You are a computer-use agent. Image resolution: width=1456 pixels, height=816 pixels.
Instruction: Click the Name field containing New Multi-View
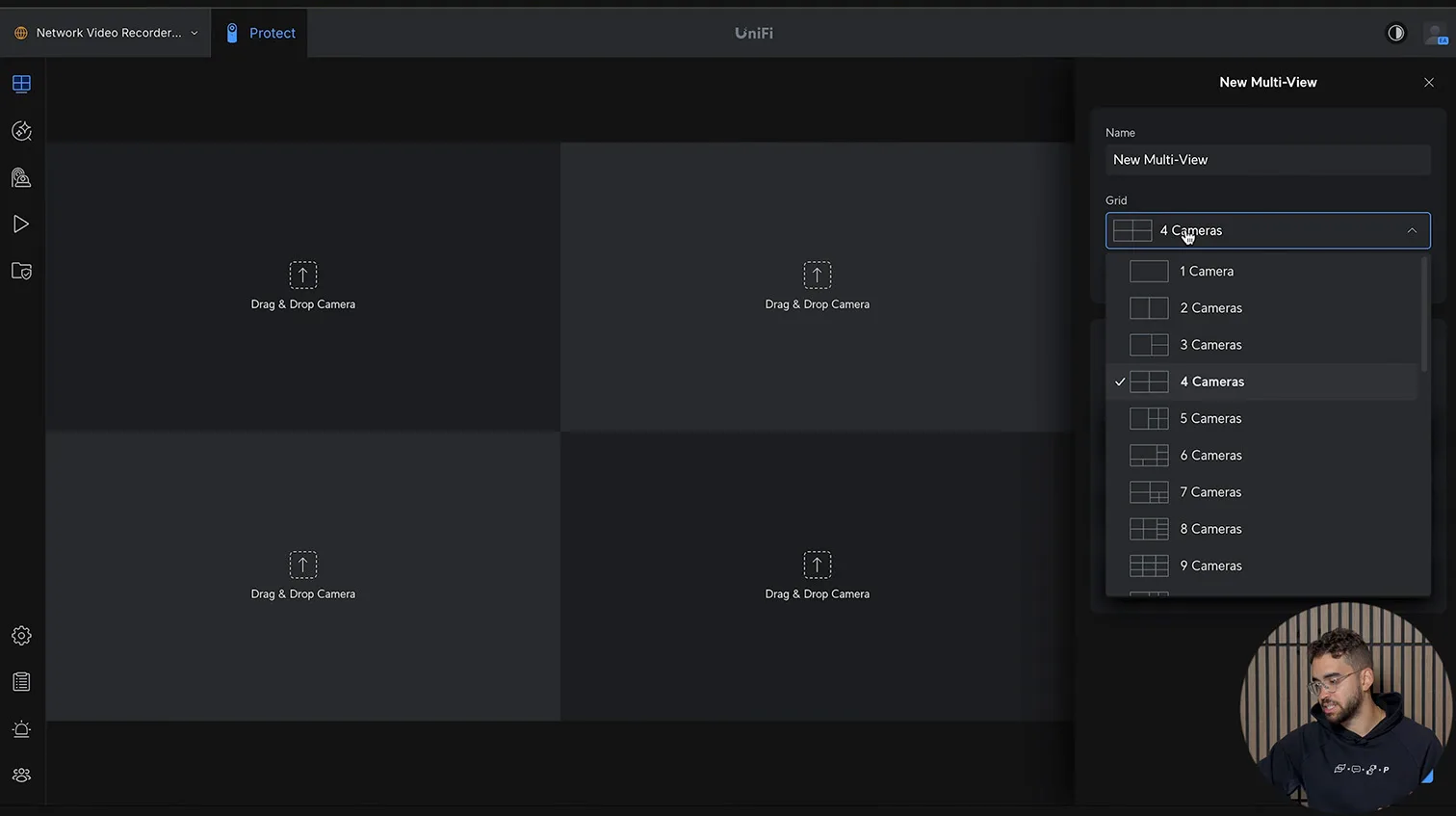pos(1267,160)
